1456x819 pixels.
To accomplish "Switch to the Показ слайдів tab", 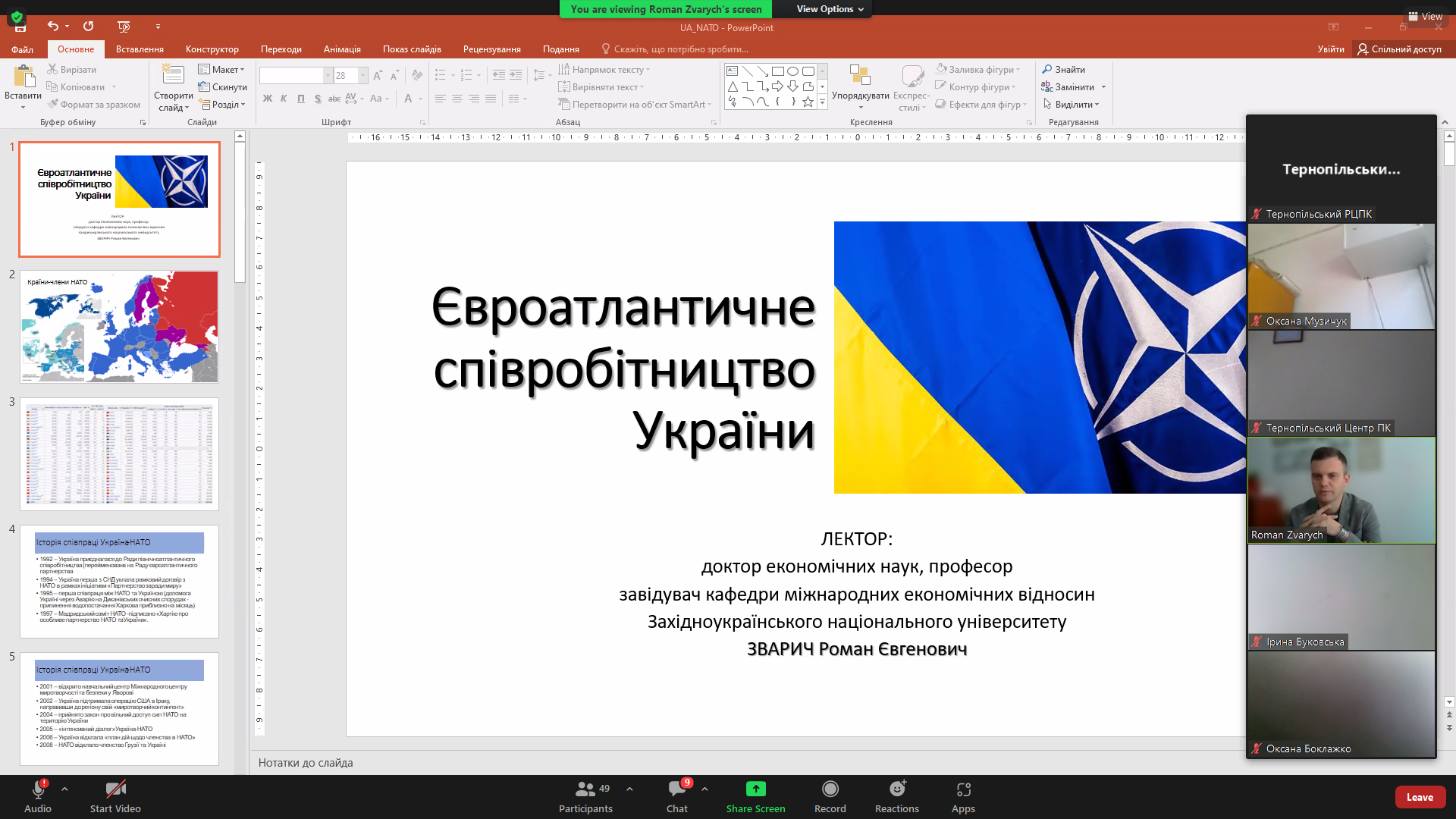I will coord(412,49).
